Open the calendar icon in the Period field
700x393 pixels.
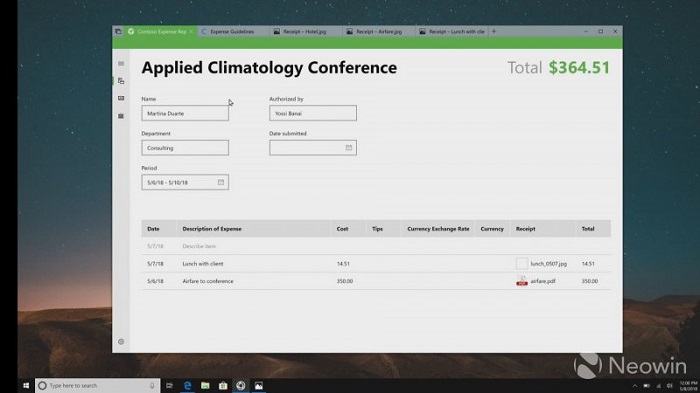tap(221, 182)
